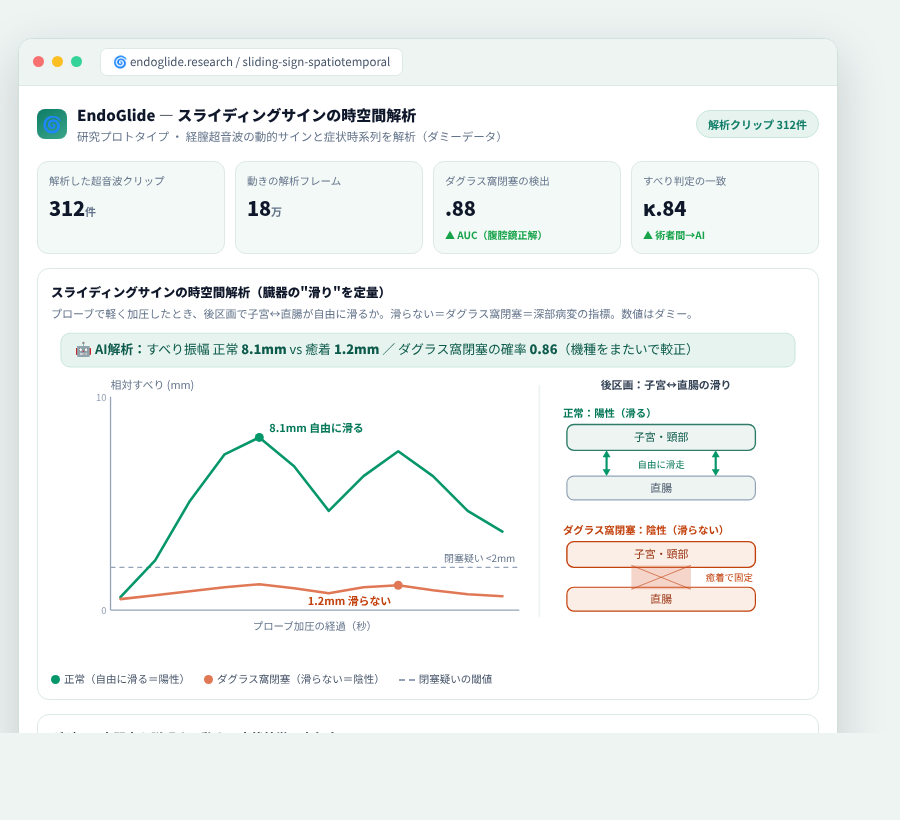Click the 癒着で固定 label
Image resolution: width=900 pixels, height=820 pixels.
pyautogui.click(x=729, y=578)
